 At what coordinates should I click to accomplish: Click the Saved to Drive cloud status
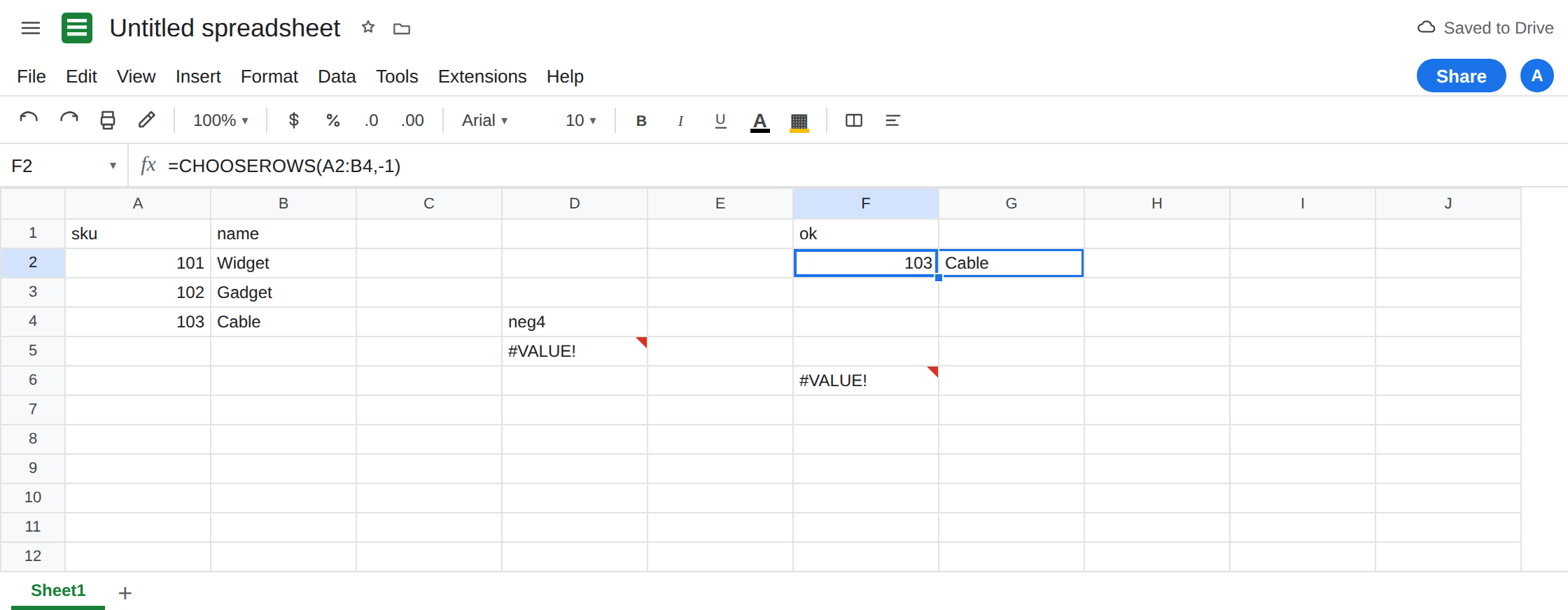(1485, 28)
